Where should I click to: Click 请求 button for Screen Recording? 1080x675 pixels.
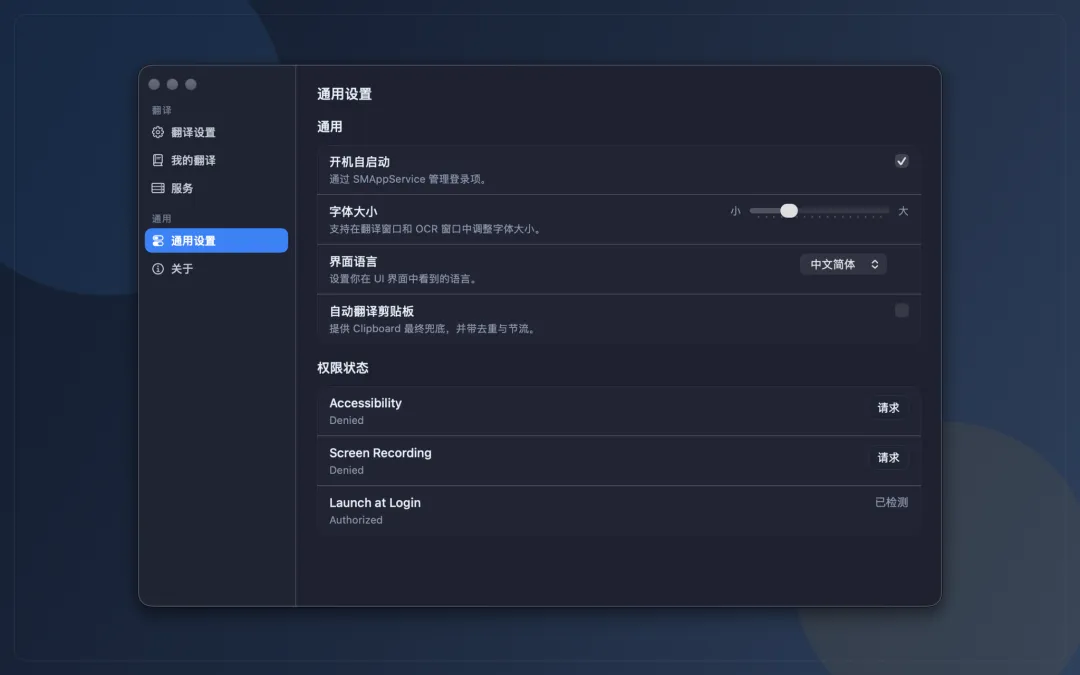pyautogui.click(x=888, y=457)
